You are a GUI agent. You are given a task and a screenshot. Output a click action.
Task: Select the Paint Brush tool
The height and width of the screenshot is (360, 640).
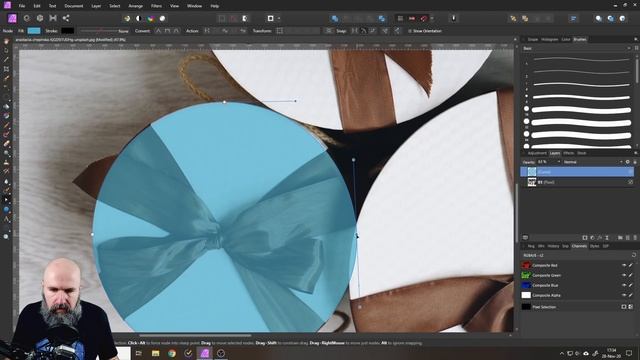[x=6, y=125]
